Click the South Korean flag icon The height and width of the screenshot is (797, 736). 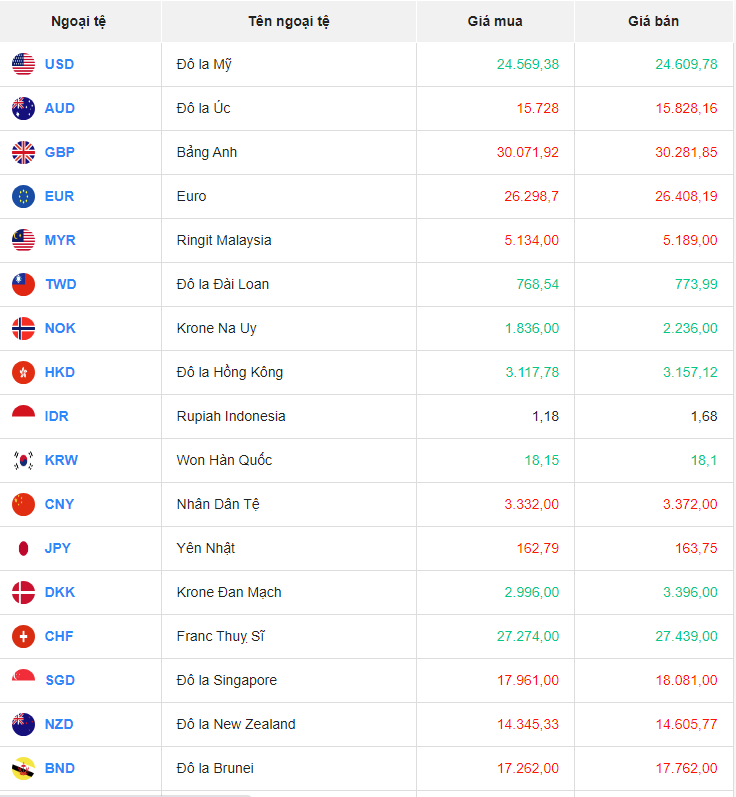(23, 460)
